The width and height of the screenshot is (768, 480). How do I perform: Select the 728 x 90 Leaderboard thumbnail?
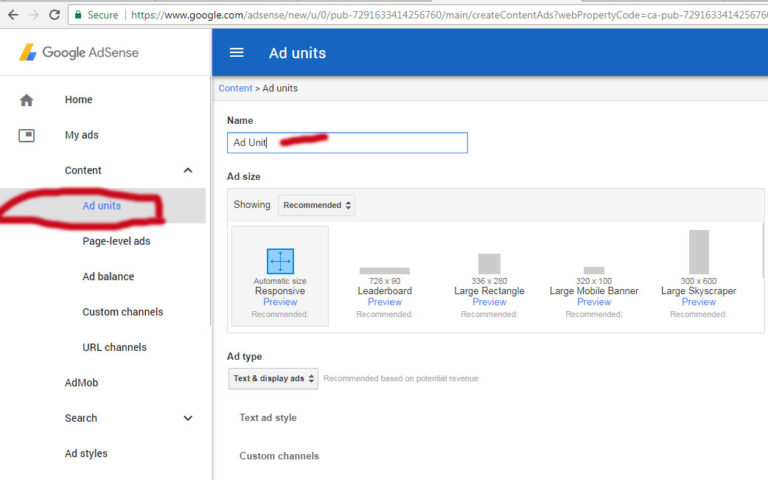point(384,271)
